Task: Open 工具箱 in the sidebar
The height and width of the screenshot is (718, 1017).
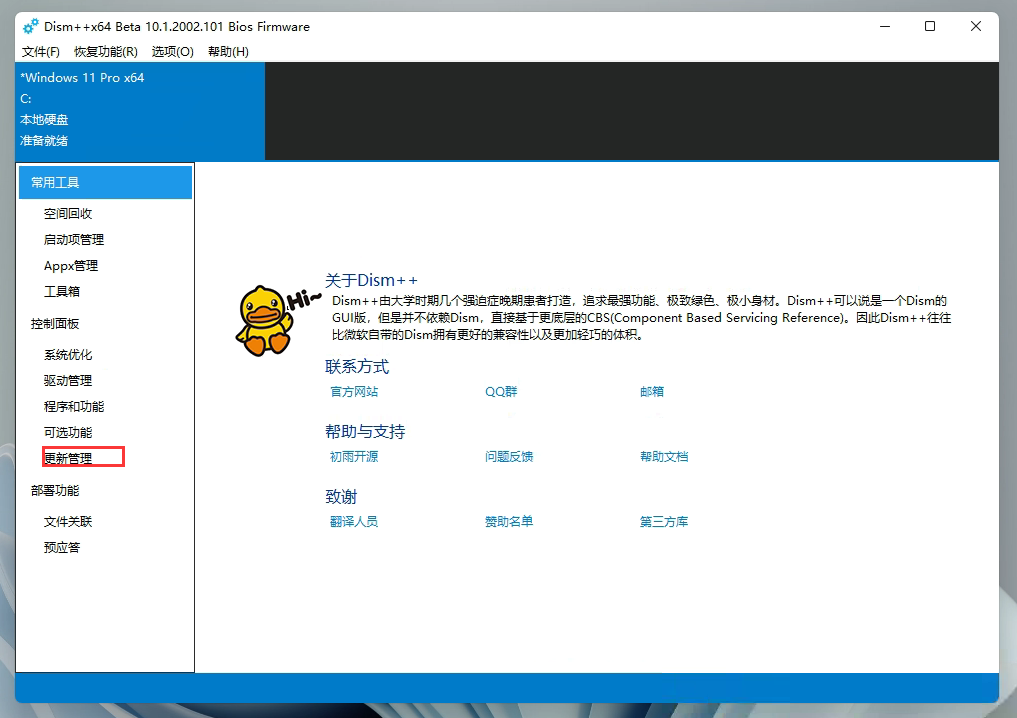Action: click(x=61, y=291)
